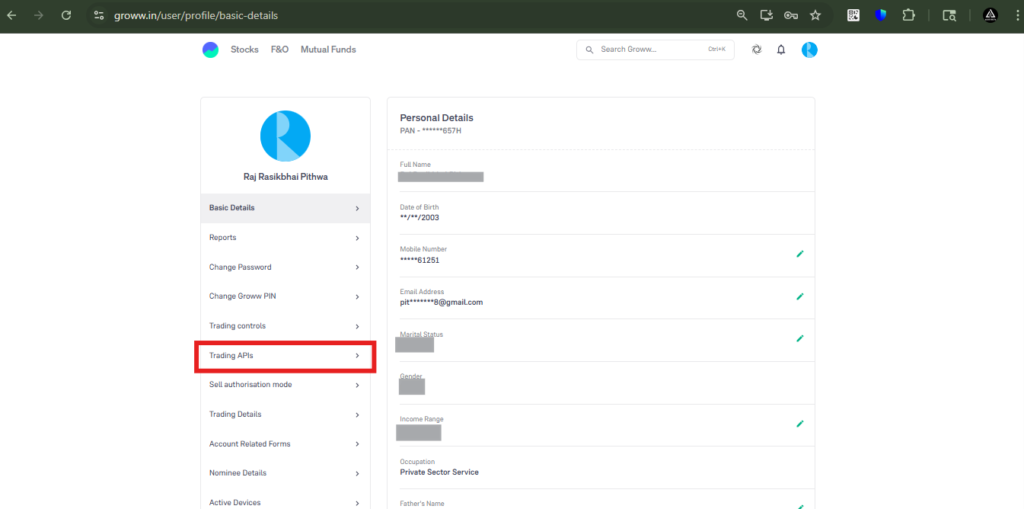Go to Stocks tab
The width and height of the screenshot is (1024, 509).
click(244, 49)
